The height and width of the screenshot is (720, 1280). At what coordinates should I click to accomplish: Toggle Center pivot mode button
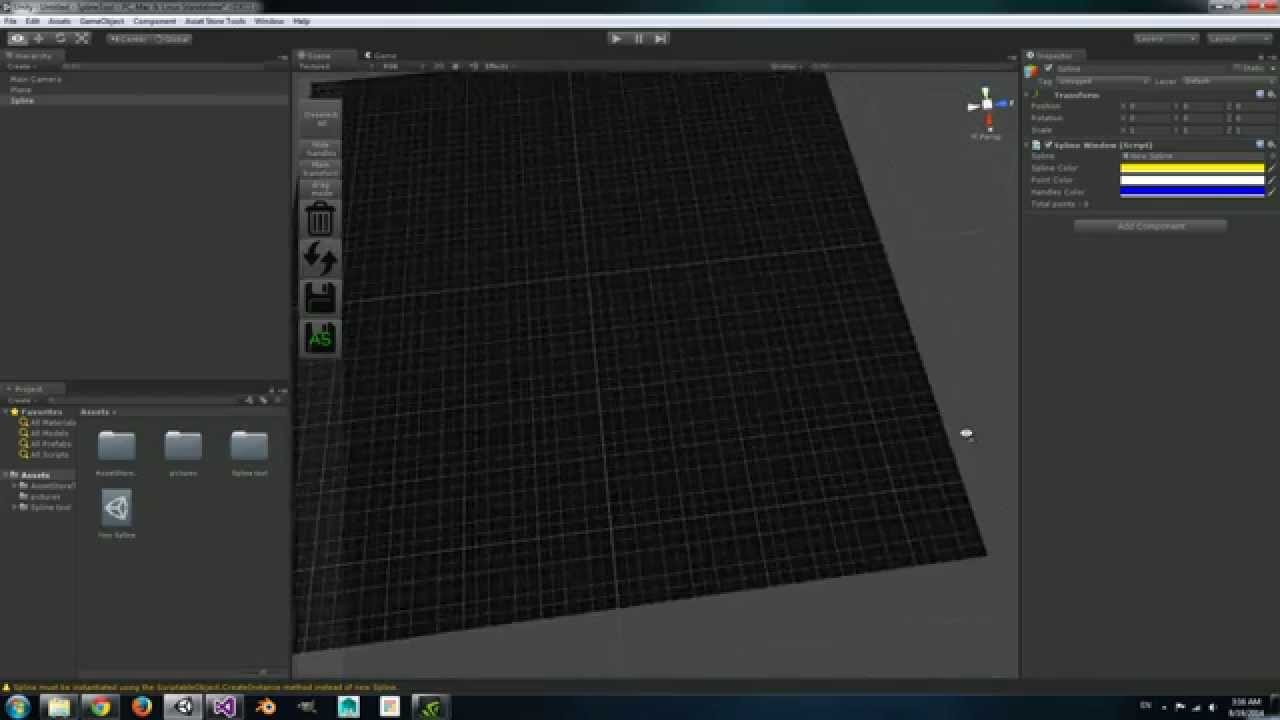pyautogui.click(x=128, y=39)
